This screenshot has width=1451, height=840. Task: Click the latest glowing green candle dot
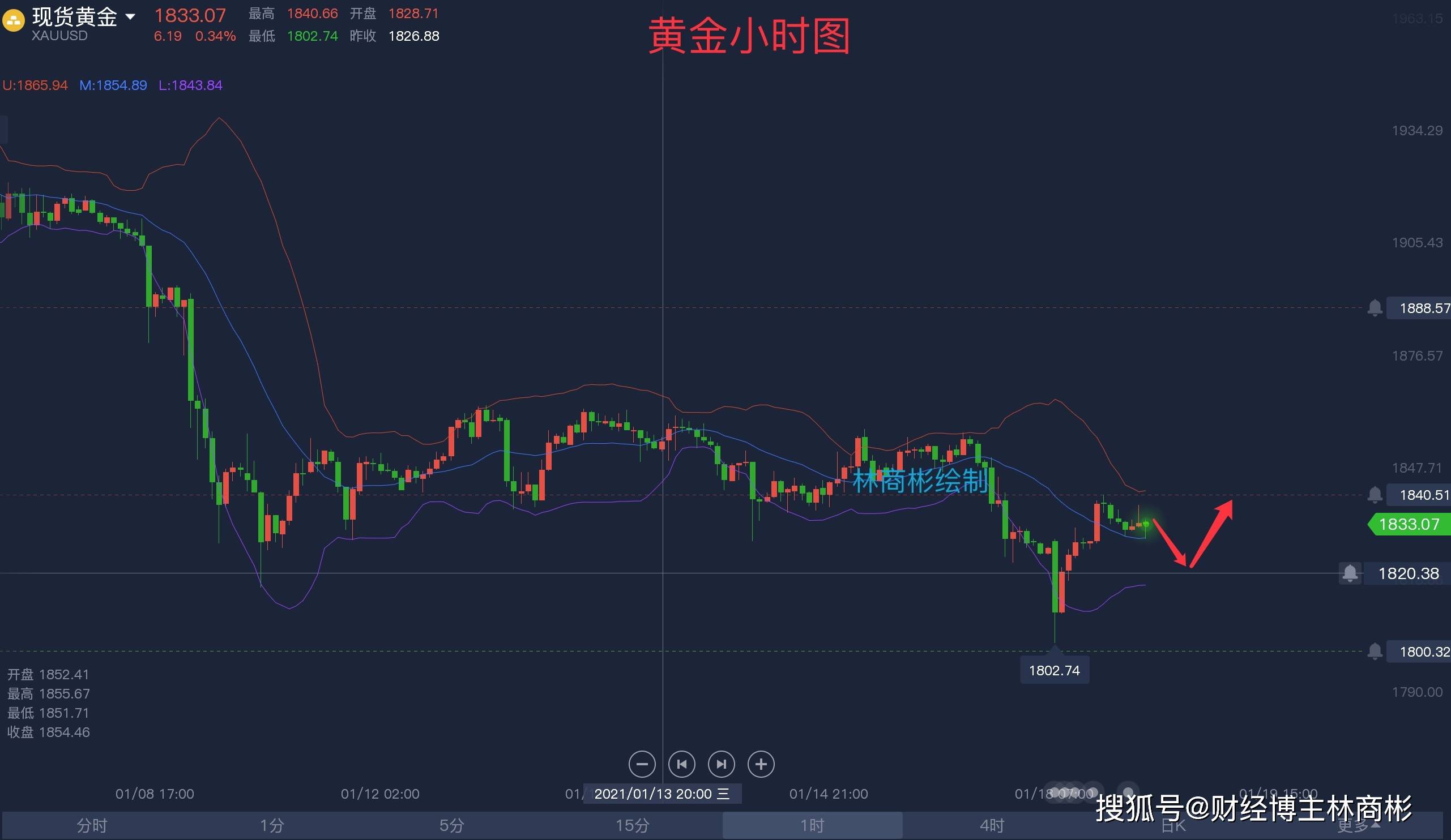click(x=1146, y=524)
